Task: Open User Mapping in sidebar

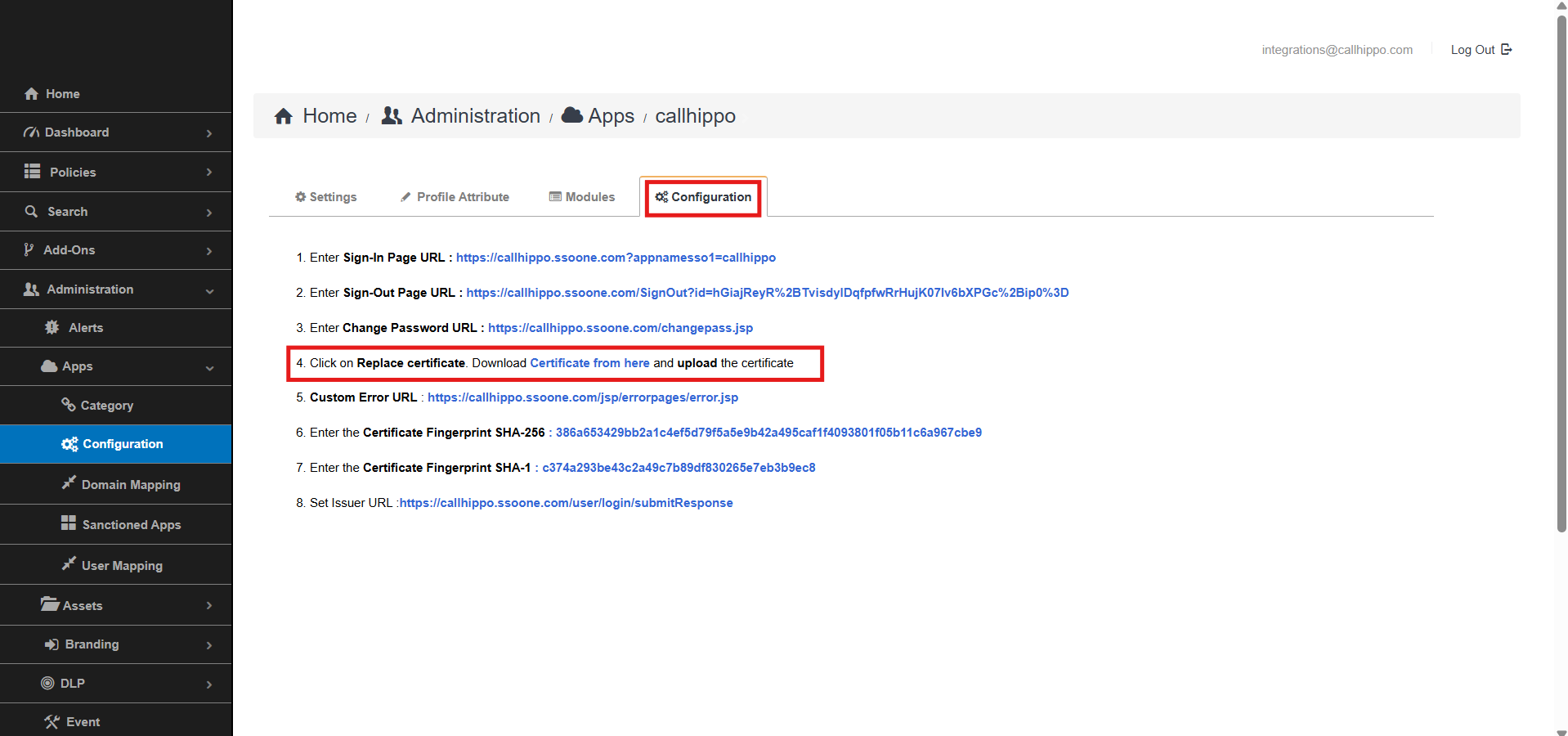Action: pyautogui.click(x=115, y=565)
